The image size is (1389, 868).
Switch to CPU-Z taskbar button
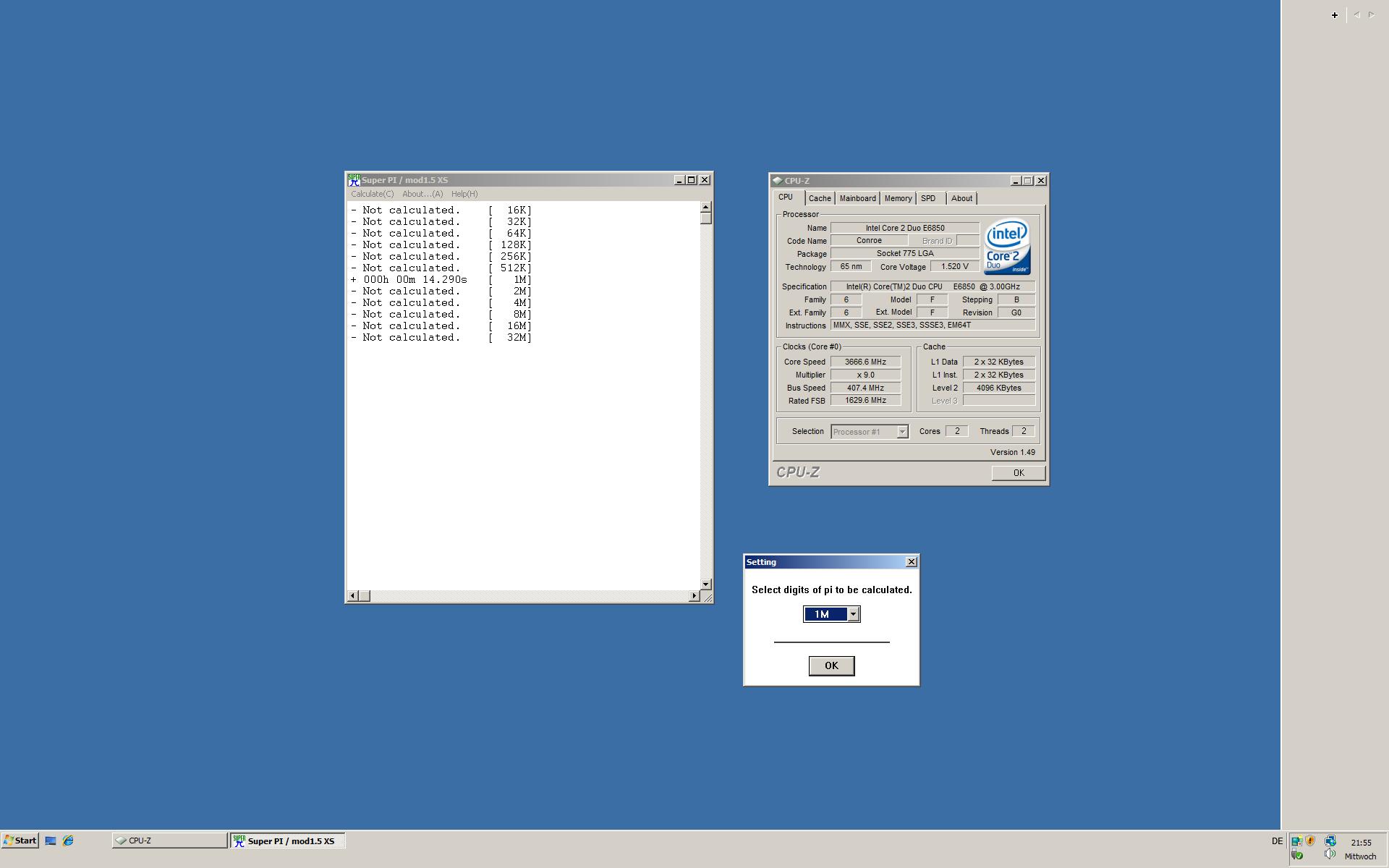pyautogui.click(x=169, y=841)
